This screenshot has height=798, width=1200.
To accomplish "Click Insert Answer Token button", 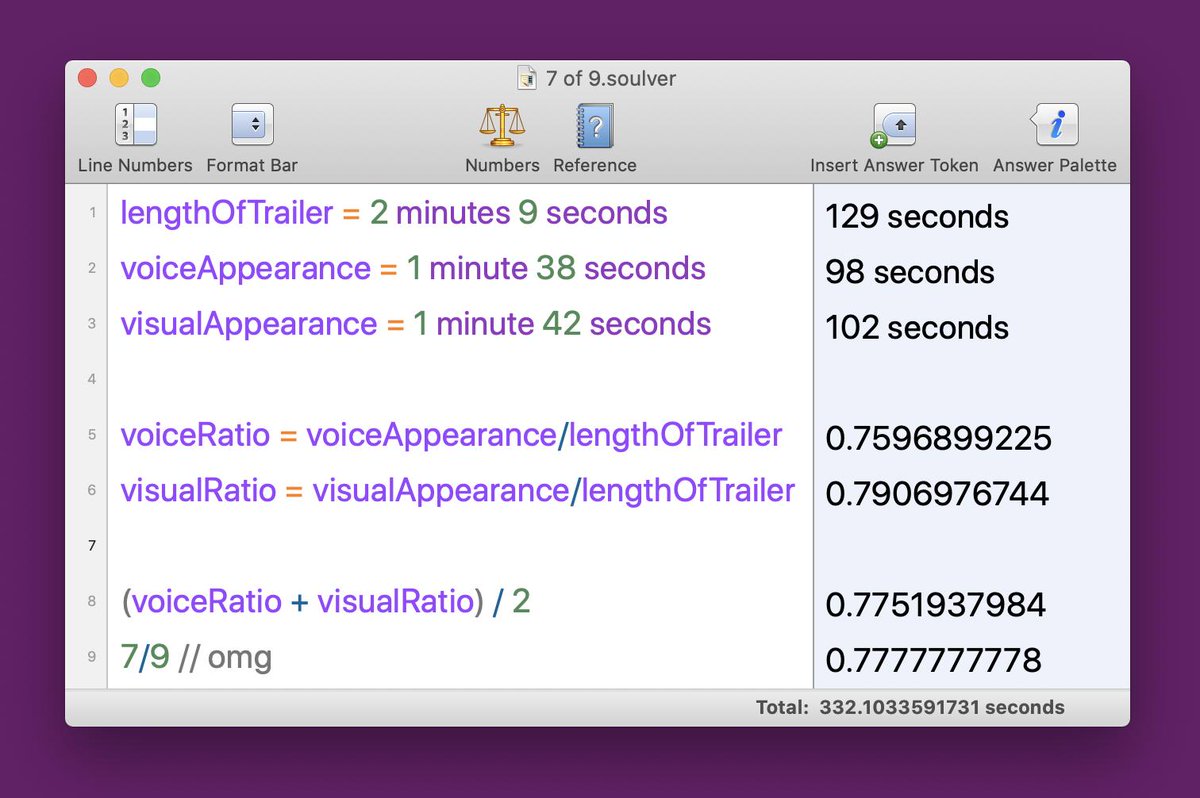I will pos(894,138).
